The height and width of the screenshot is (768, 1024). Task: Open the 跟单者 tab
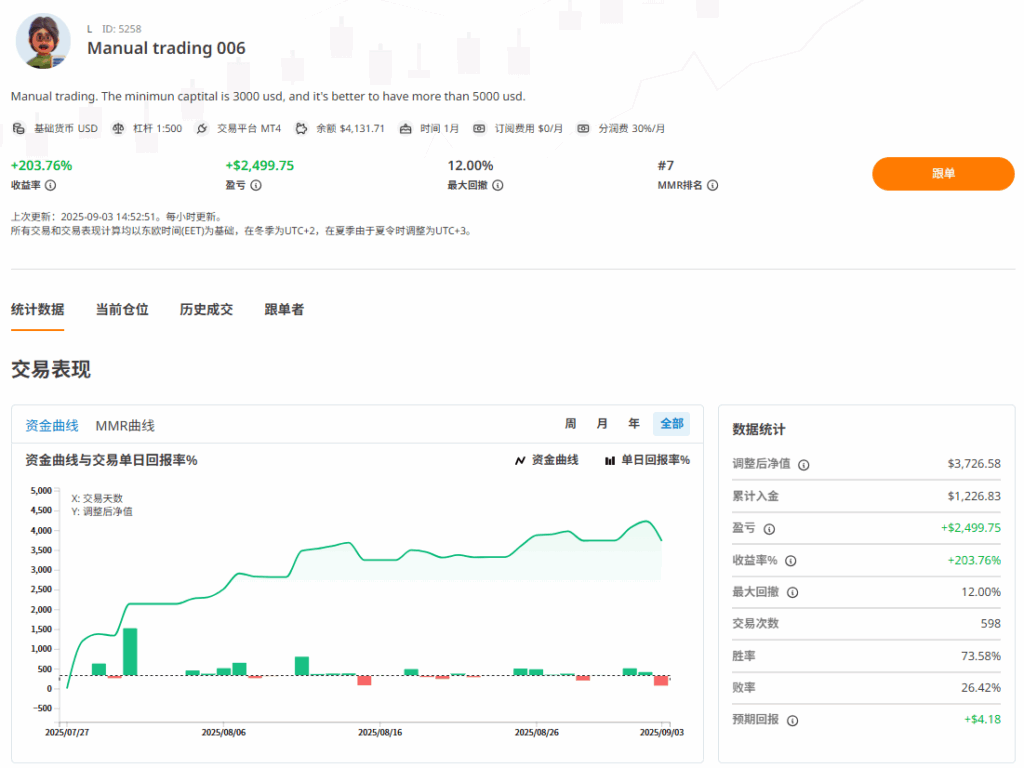click(284, 310)
